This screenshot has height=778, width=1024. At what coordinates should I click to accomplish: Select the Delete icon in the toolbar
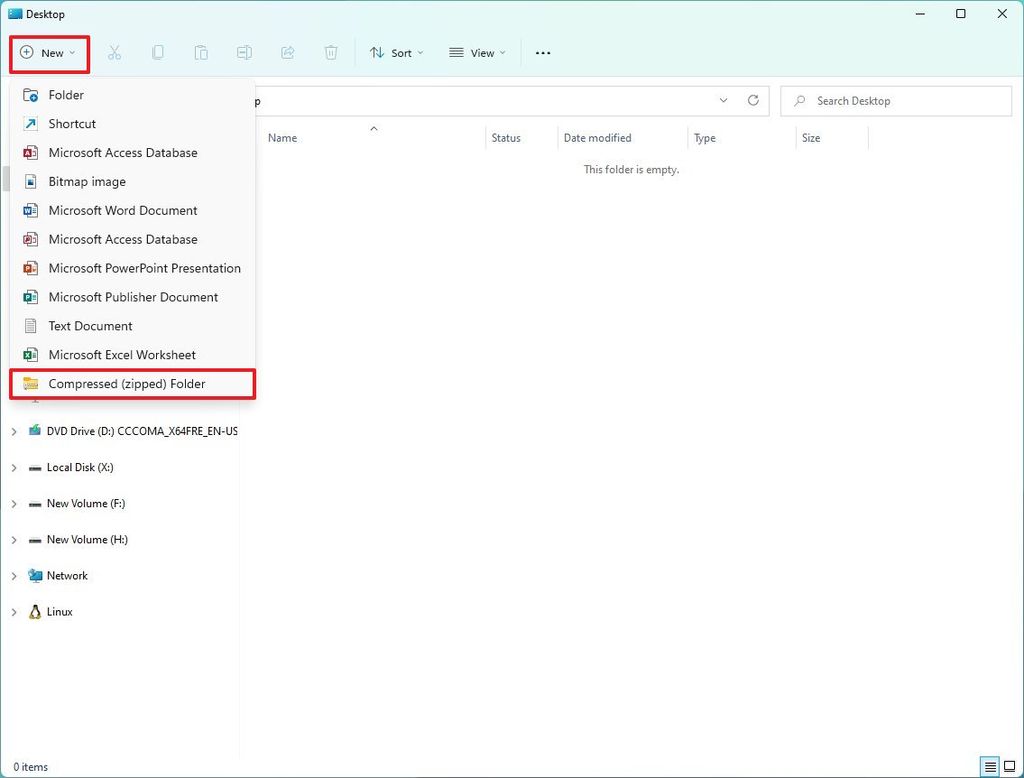[x=330, y=52]
